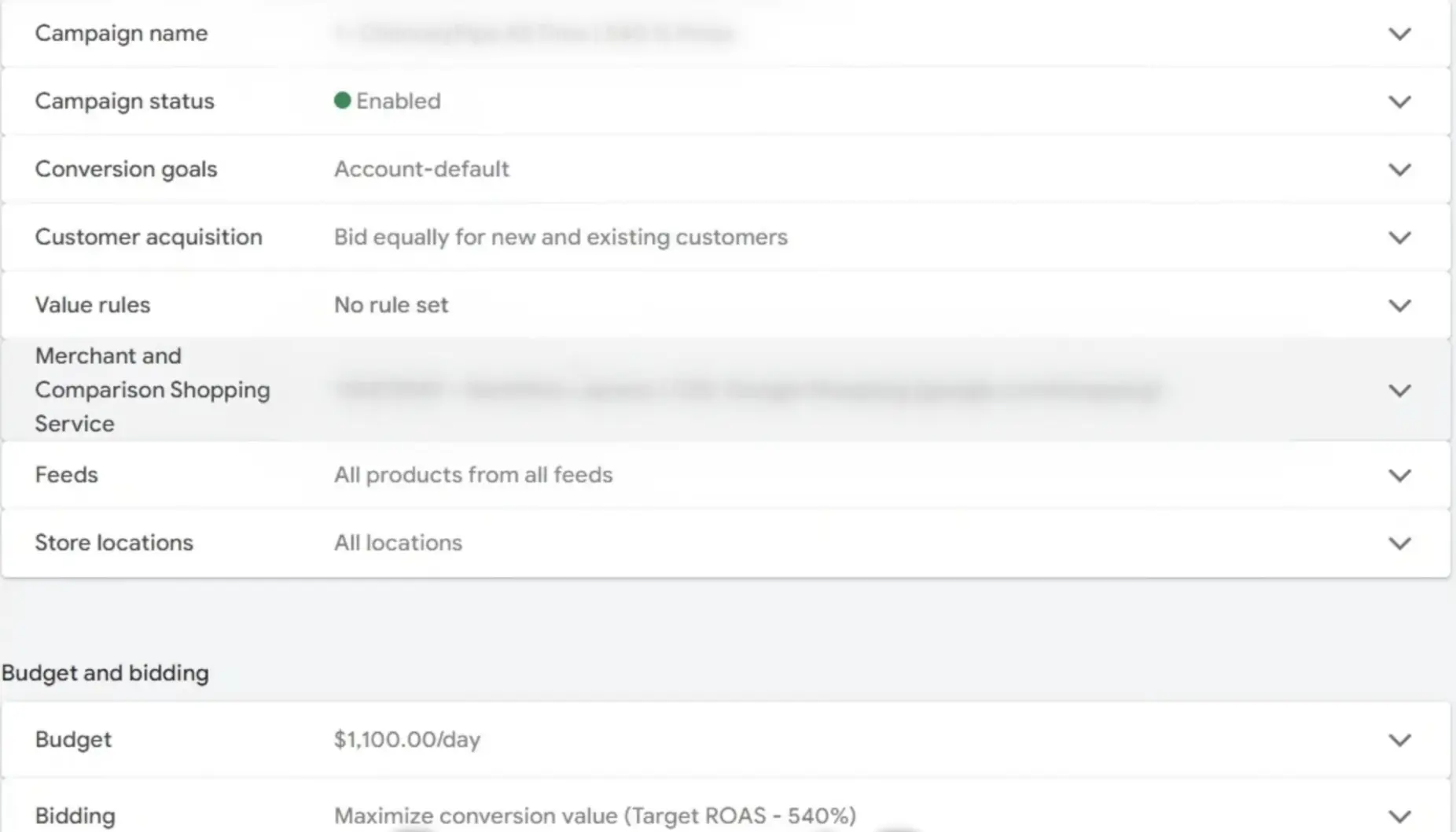
Task: Expand the Feeds row
Action: [x=1399, y=475]
